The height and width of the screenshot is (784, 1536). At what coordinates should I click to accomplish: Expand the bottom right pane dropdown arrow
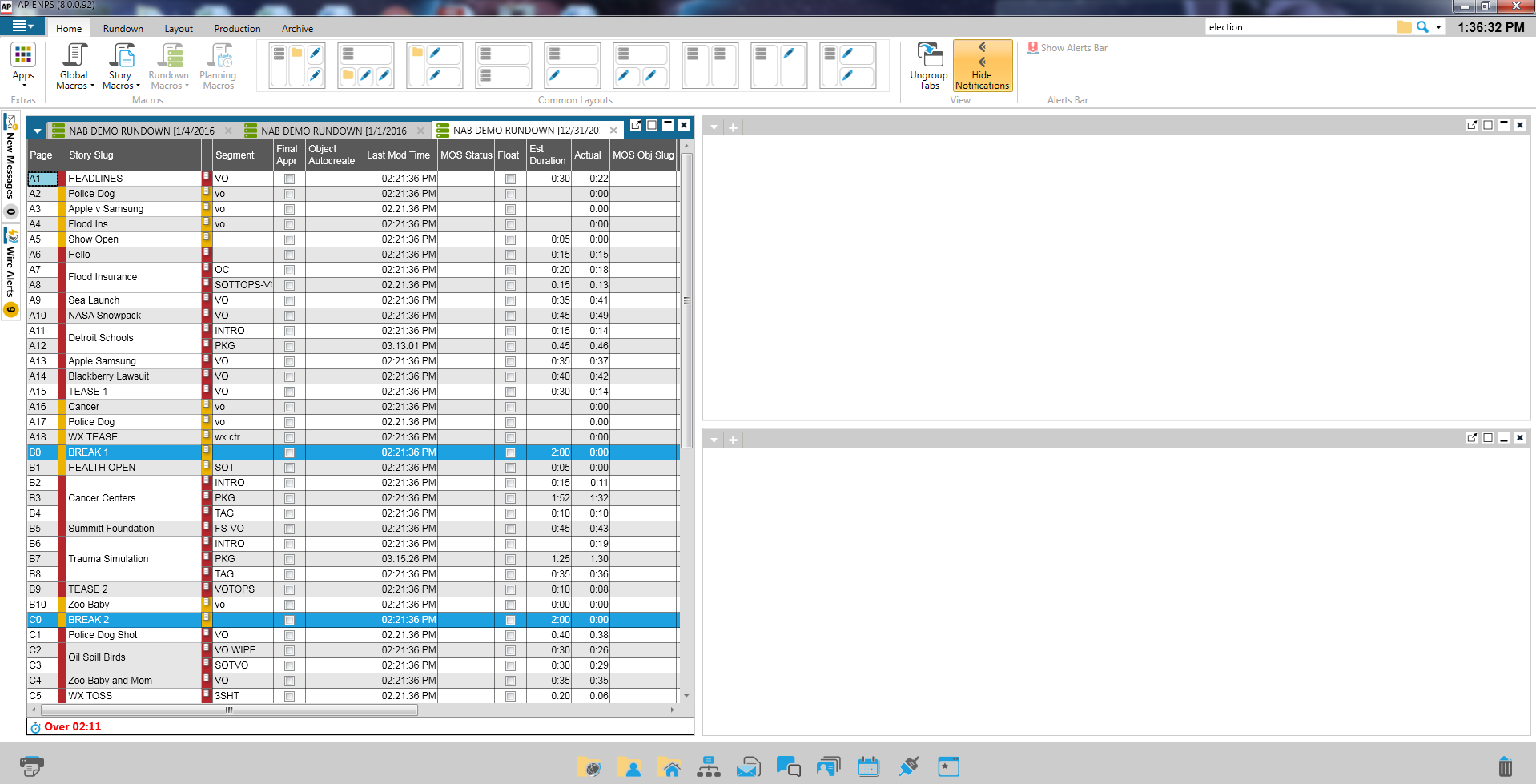714,440
